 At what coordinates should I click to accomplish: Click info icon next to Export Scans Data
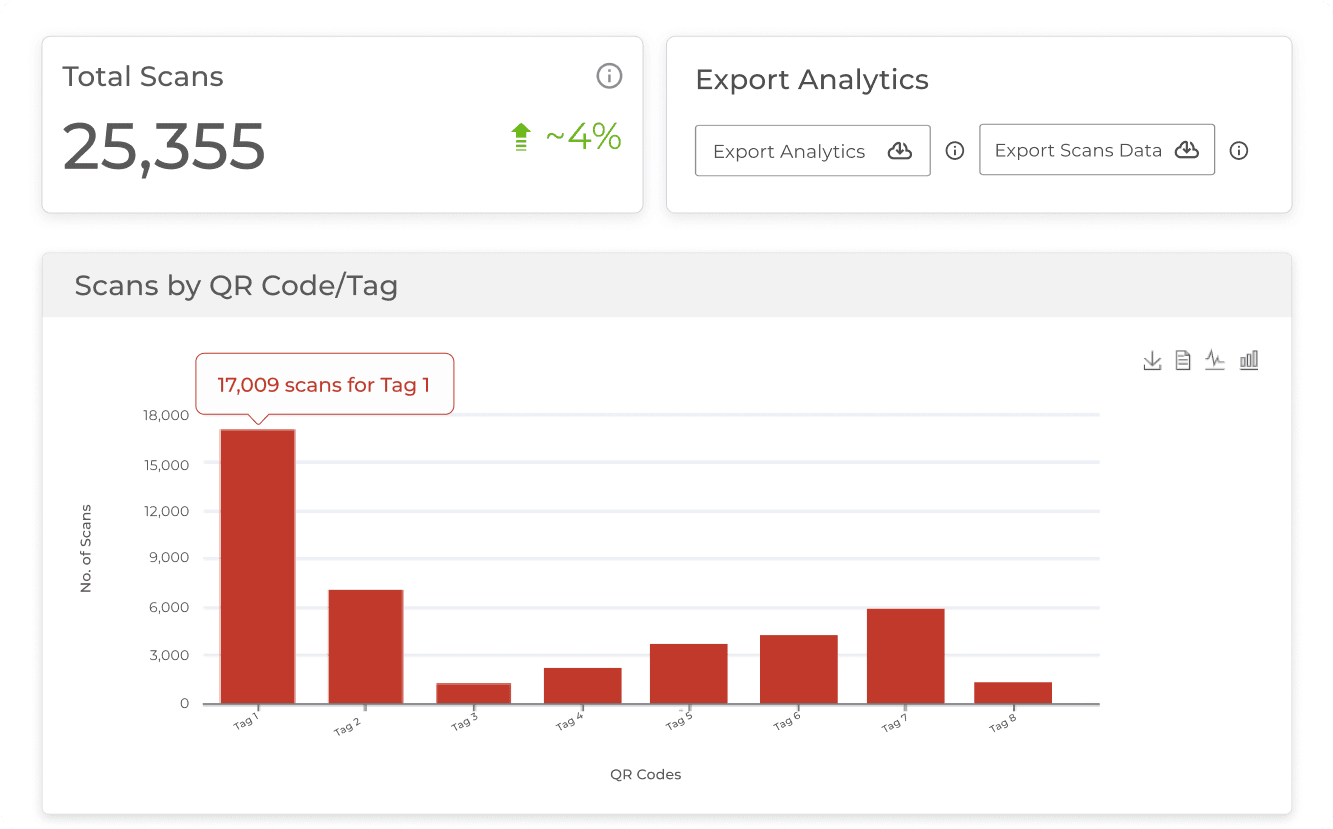1239,151
